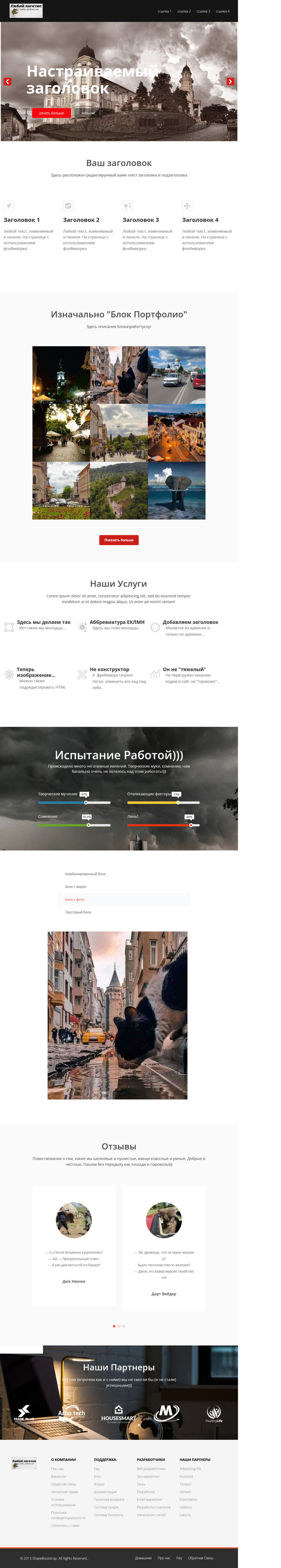Switch to the "Текстовый блок" tab
The width and height of the screenshot is (281, 1568).
(124, 912)
